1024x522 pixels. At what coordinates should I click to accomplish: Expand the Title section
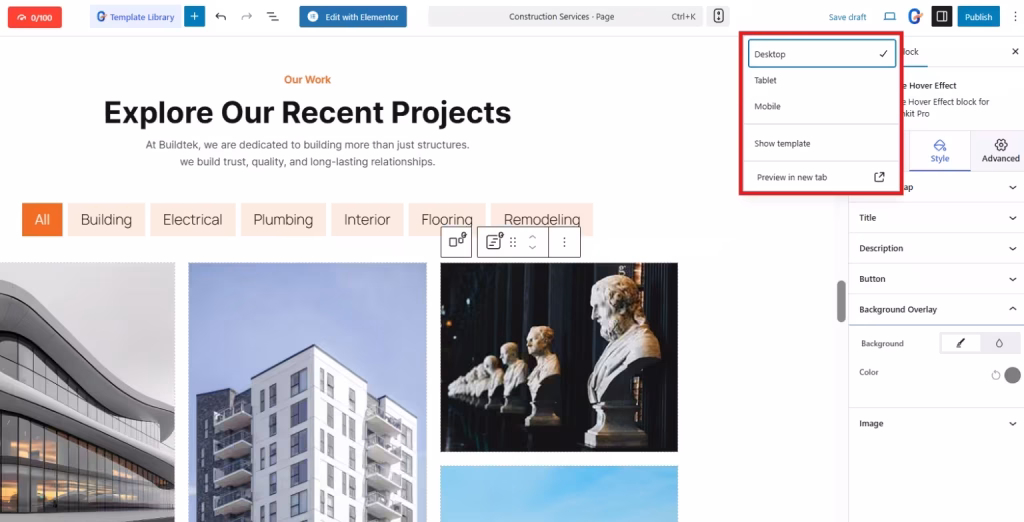pyautogui.click(x=936, y=218)
